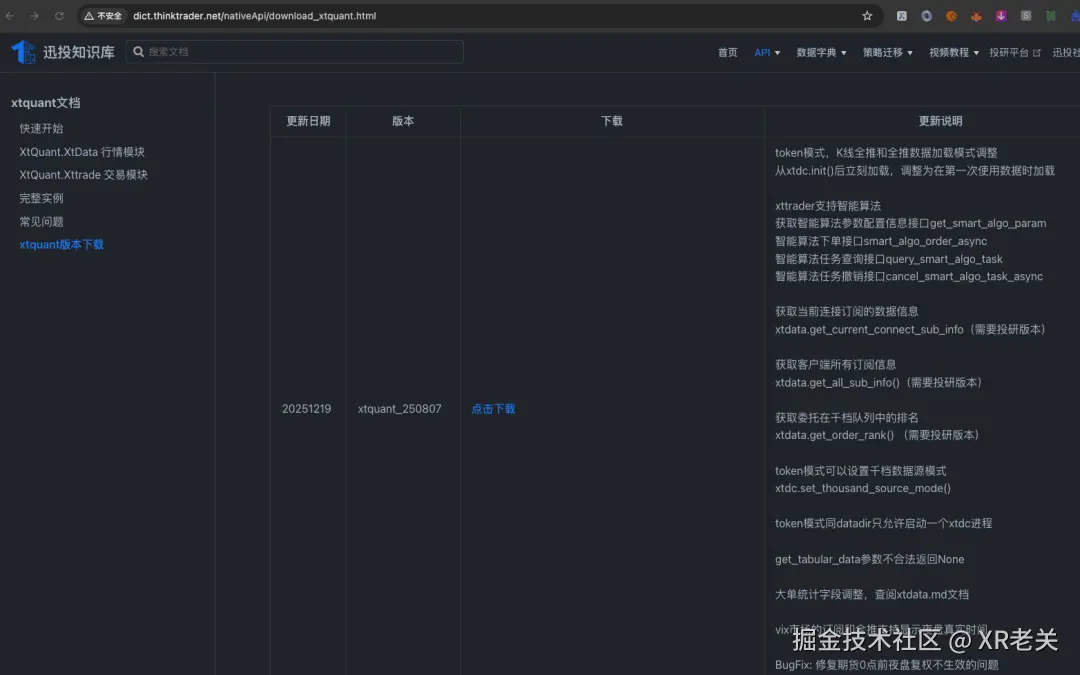Click the 'token模式同datadir' line
This screenshot has height=675, width=1080.
pyautogui.click(x=884, y=523)
